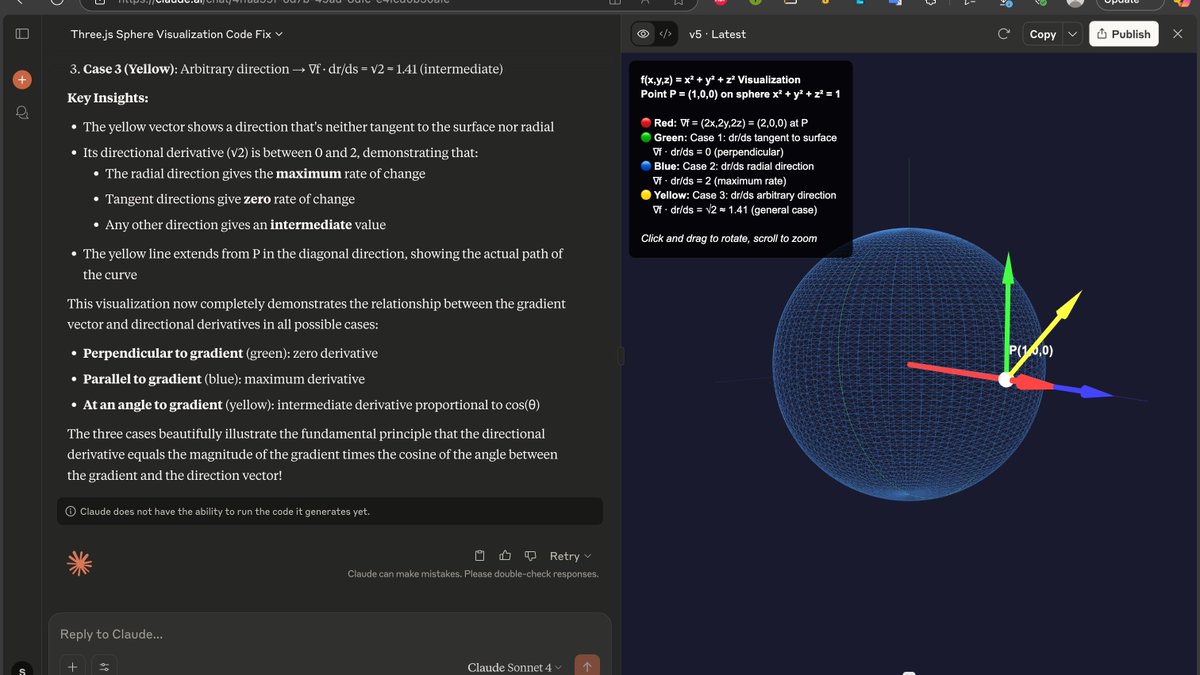Viewport: 1200px width, 675px height.
Task: Give thumbs down feedback
Action: point(531,556)
